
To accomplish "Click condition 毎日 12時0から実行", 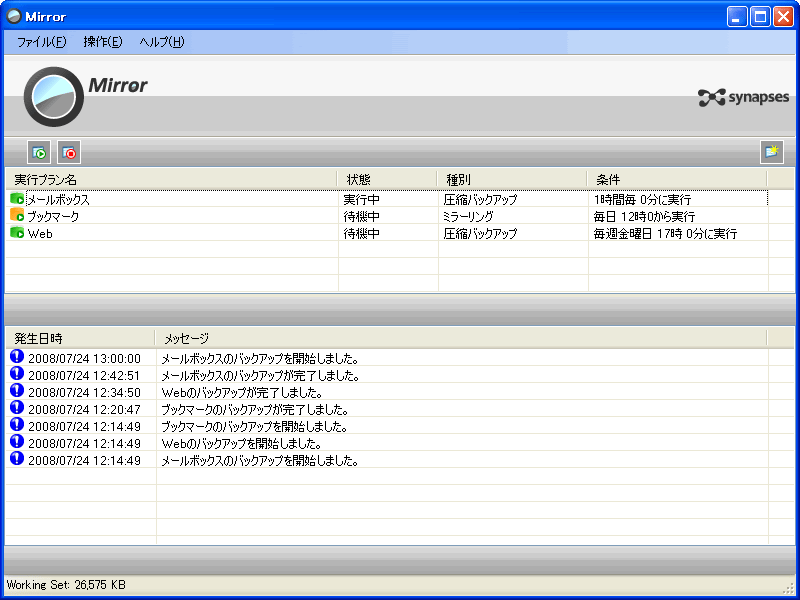I will [644, 217].
